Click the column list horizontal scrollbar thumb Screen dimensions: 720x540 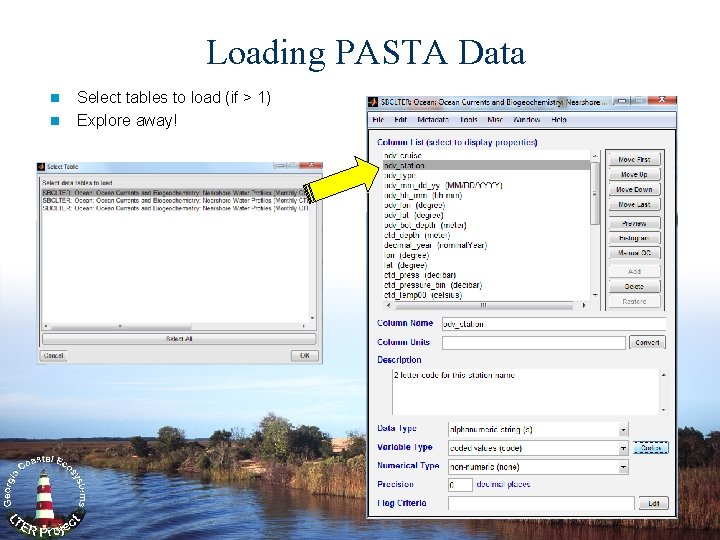click(x=483, y=305)
